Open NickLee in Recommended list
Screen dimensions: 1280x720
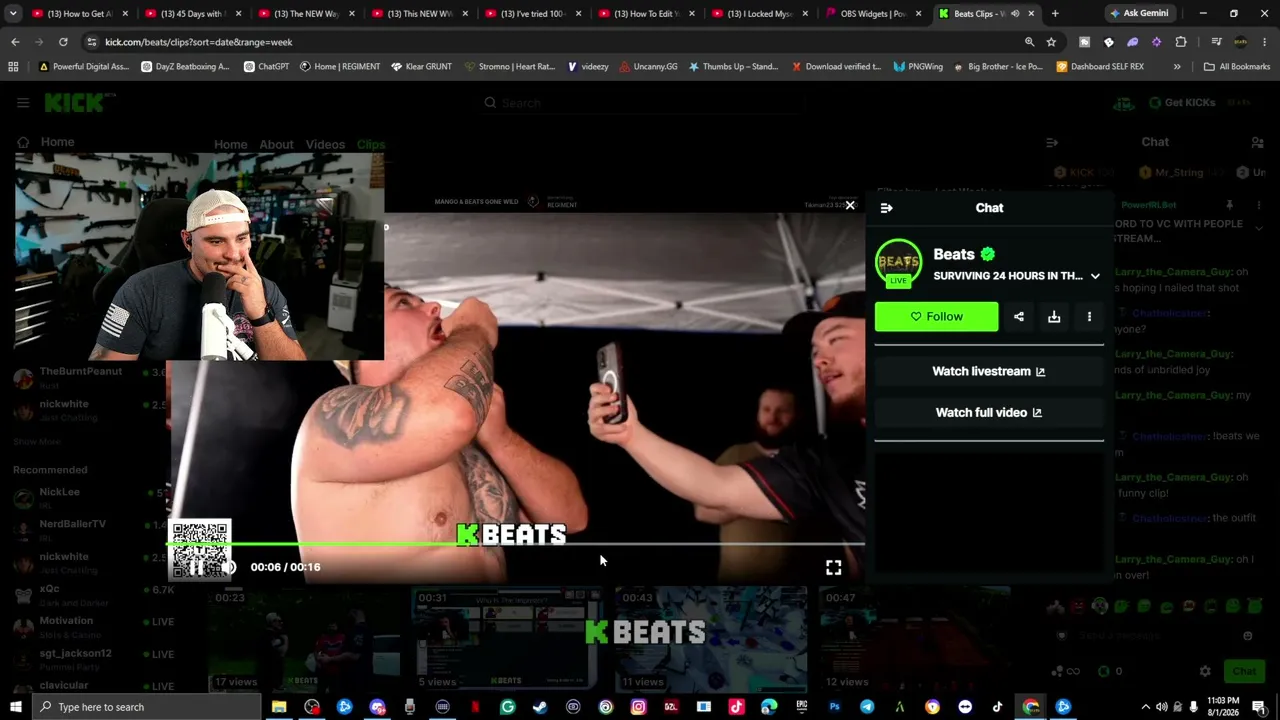(90, 497)
